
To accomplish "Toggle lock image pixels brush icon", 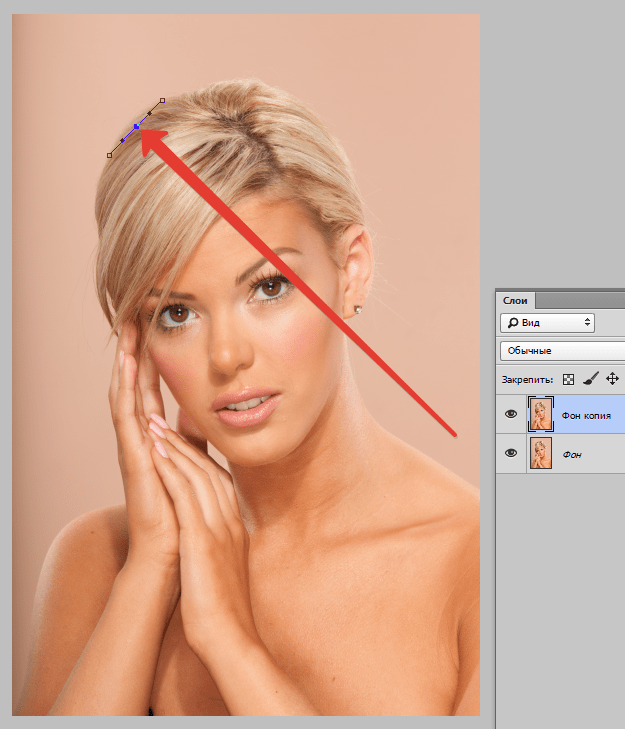I will click(591, 379).
